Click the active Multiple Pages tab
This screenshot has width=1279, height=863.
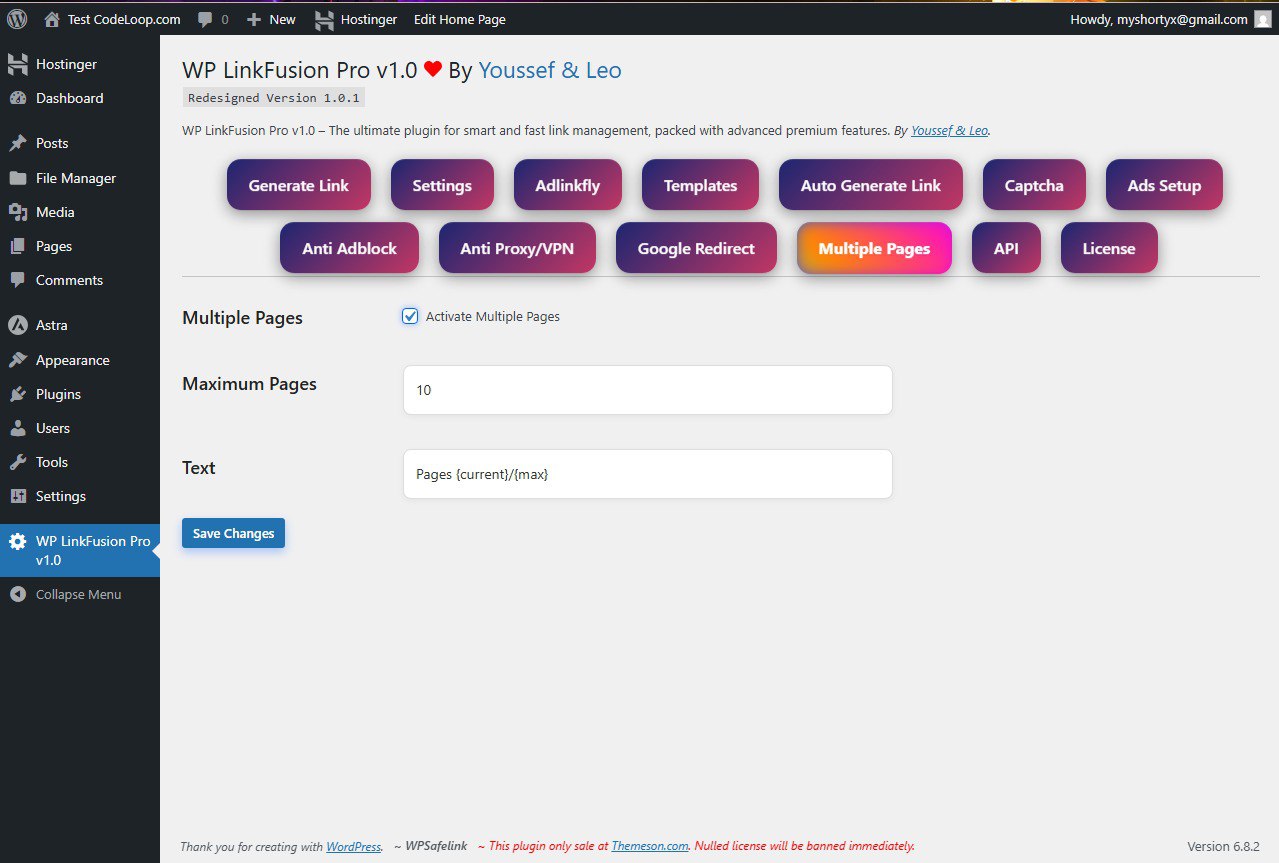874,248
